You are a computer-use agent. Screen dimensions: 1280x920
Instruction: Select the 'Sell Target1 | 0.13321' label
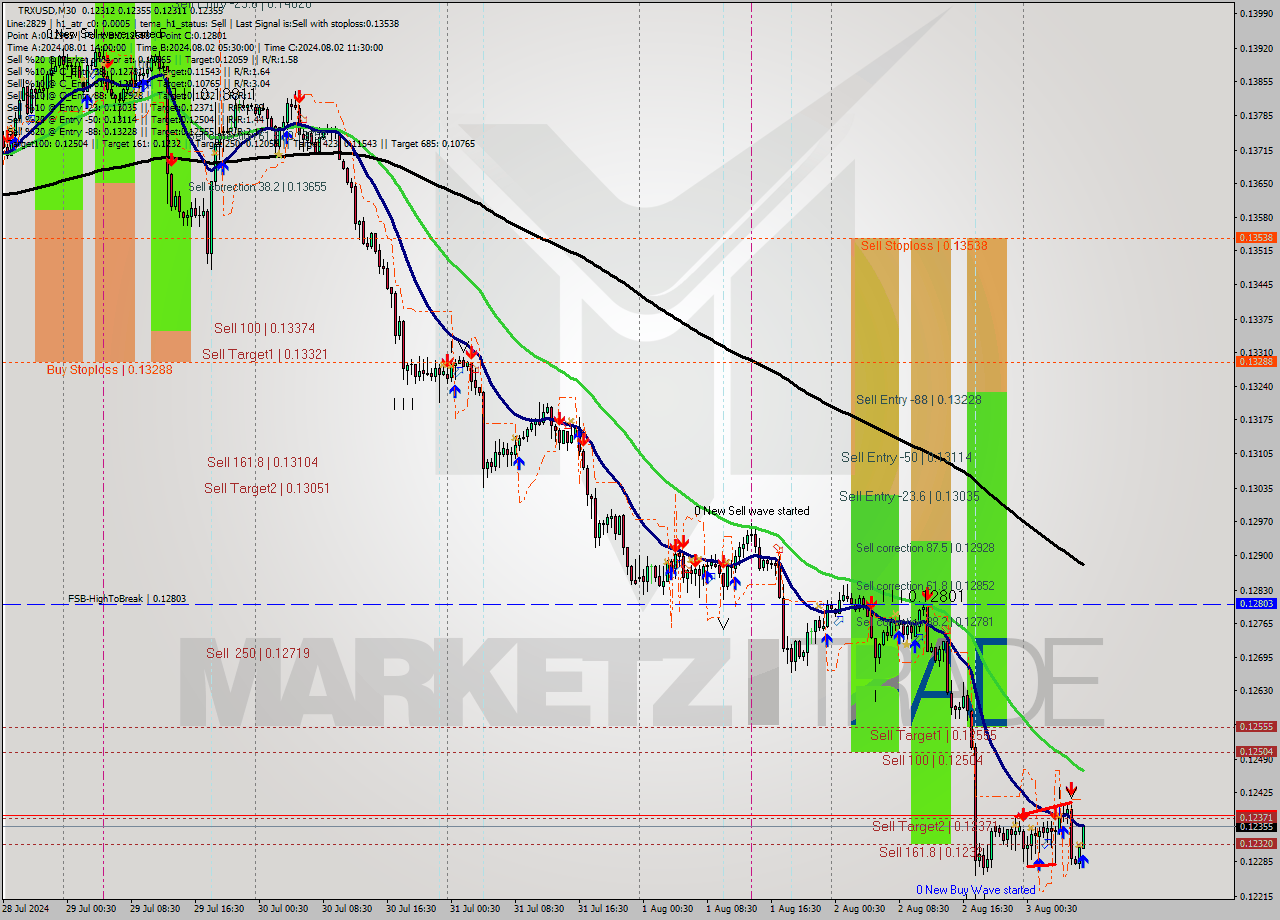click(264, 354)
